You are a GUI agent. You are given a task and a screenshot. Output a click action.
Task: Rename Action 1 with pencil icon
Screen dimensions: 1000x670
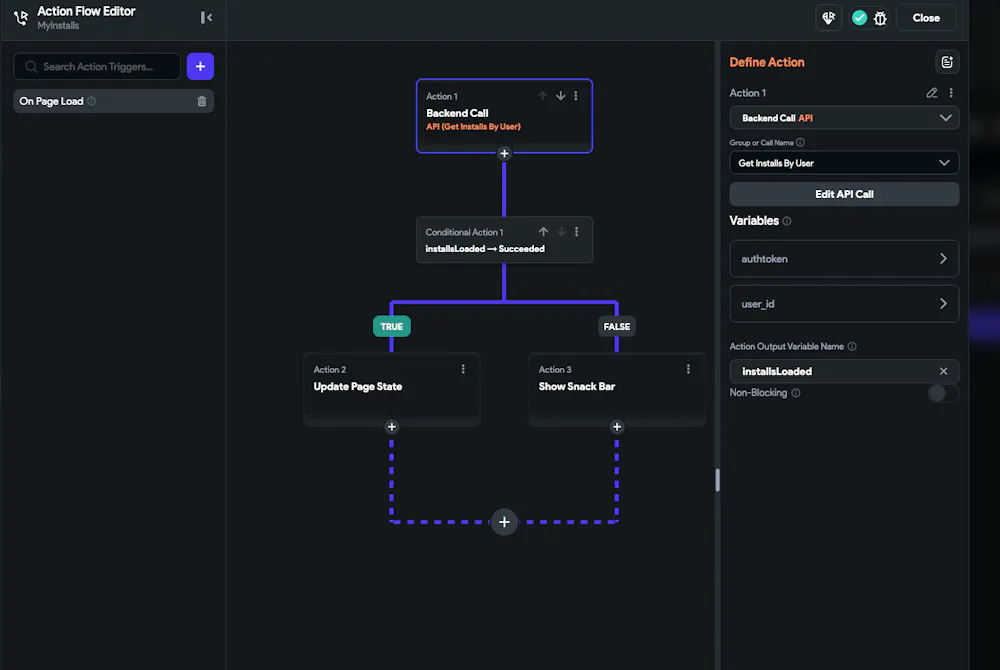pyautogui.click(x=932, y=93)
